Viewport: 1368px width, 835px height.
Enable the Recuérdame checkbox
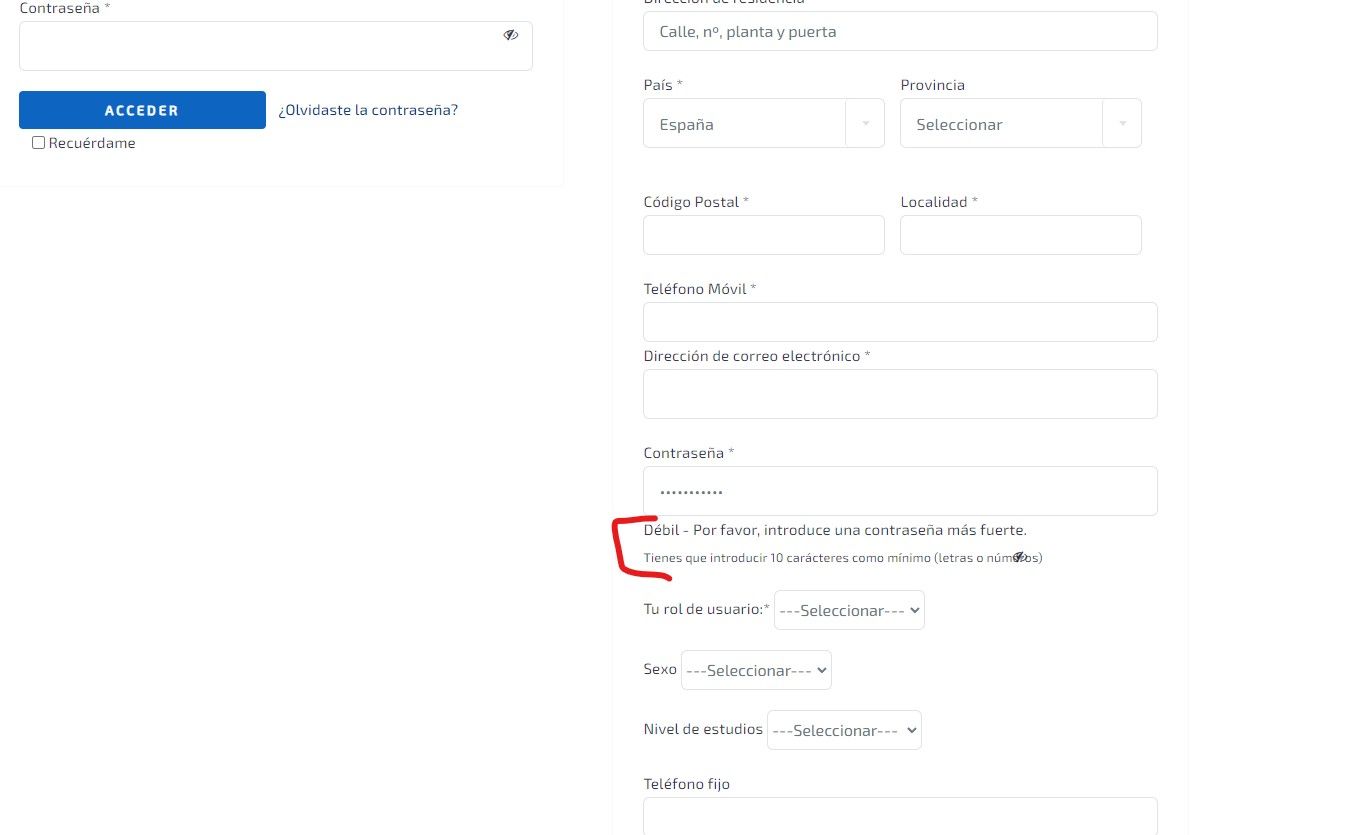pos(39,143)
